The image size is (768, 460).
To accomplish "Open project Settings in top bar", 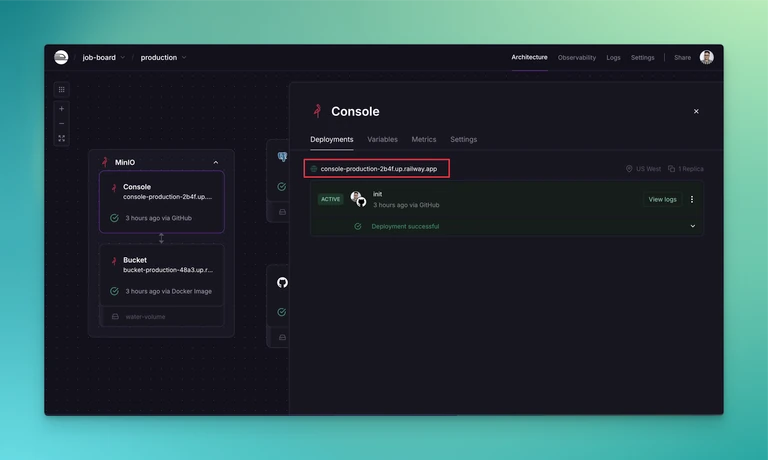I will 642,58.
